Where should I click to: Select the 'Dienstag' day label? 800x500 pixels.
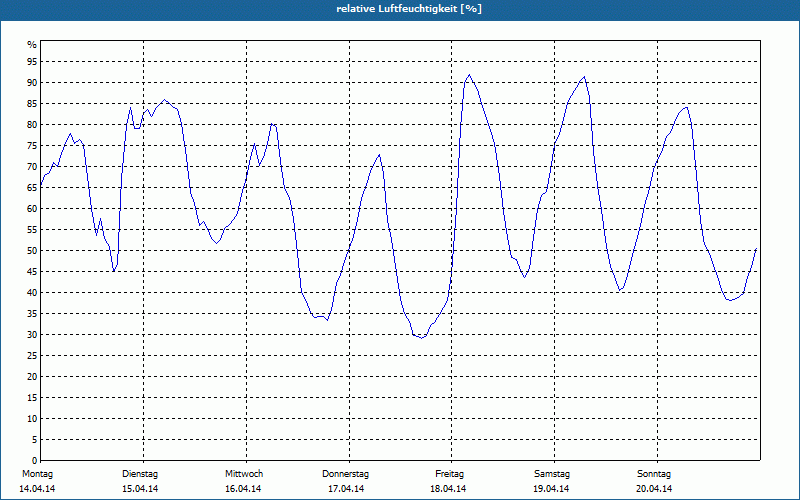(140, 474)
